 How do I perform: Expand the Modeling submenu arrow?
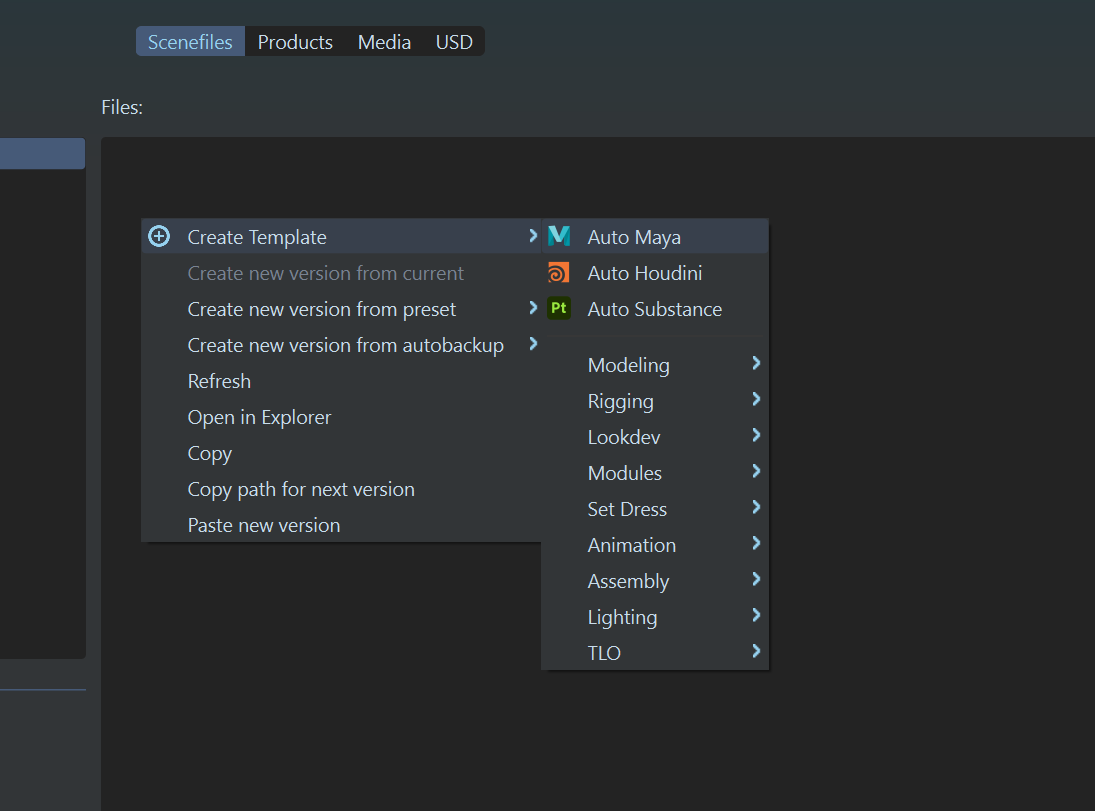click(x=756, y=364)
